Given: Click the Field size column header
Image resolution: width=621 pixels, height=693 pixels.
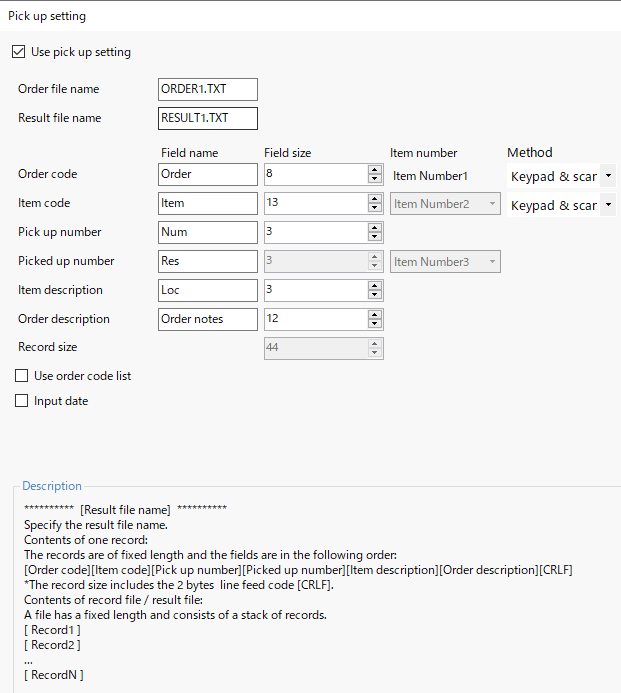Looking at the screenshot, I should click(x=288, y=153).
